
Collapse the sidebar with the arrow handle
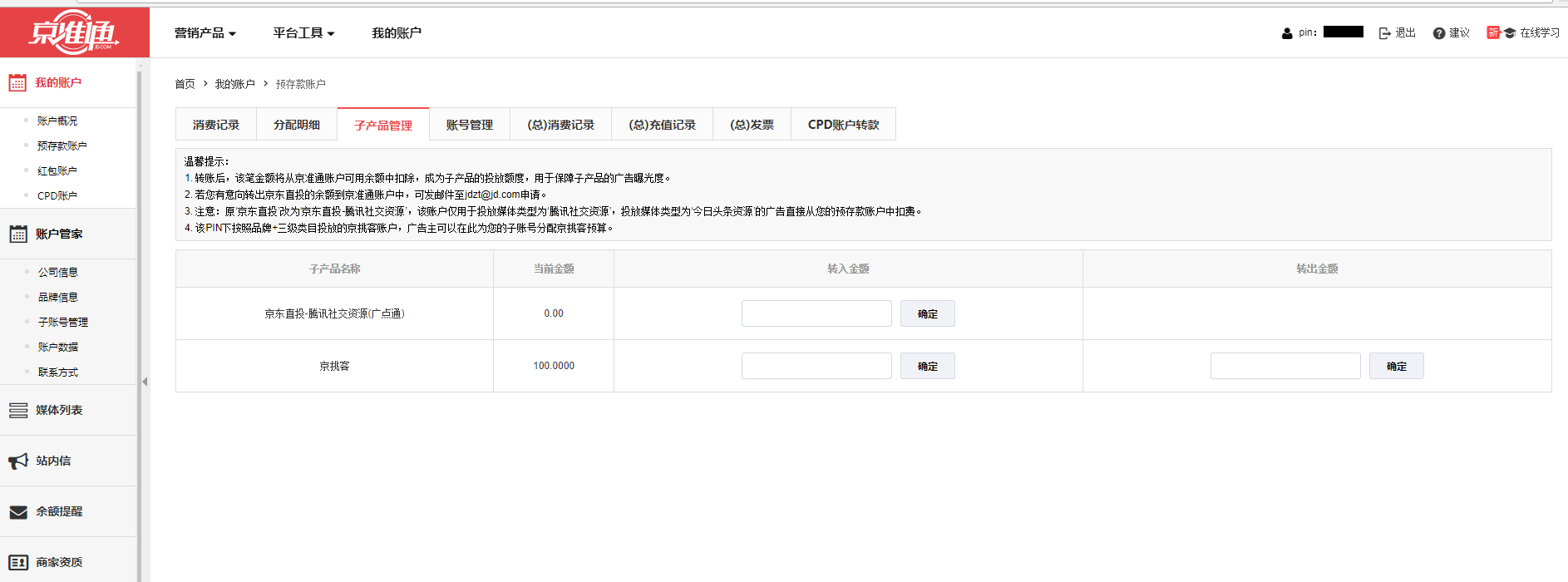coord(145,382)
